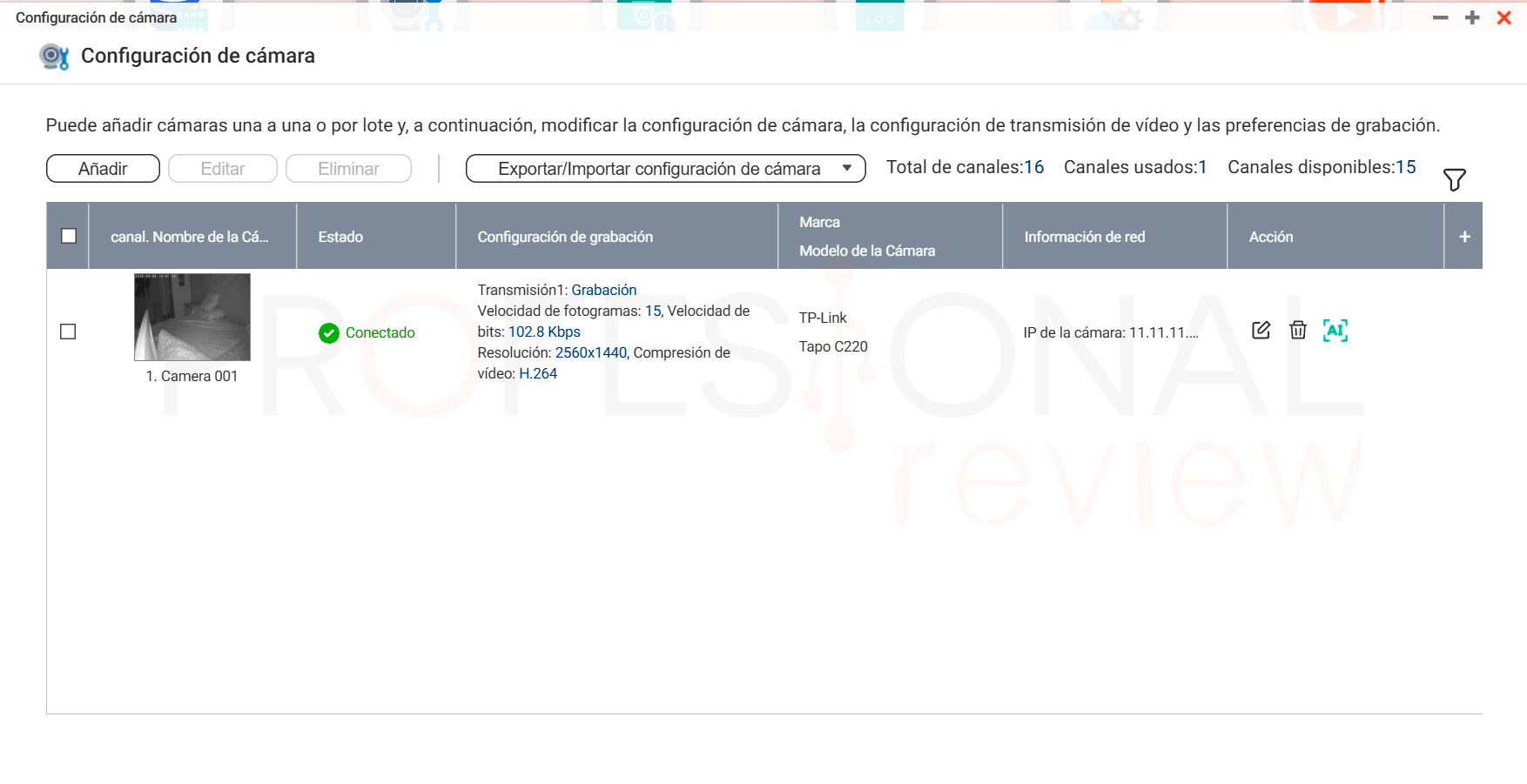Add a column with the plus header icon
The width and height of the screenshot is (1527, 784).
click(x=1464, y=237)
